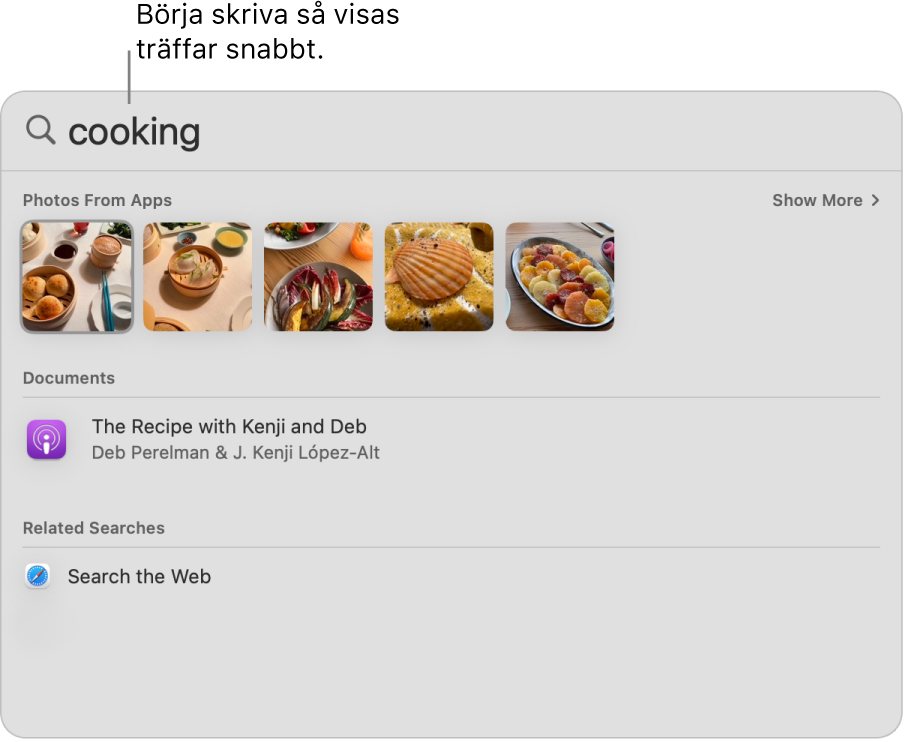Screen dimensions: 907x742
Task: Select the roasted vegetable salad photo
Action: tap(318, 277)
